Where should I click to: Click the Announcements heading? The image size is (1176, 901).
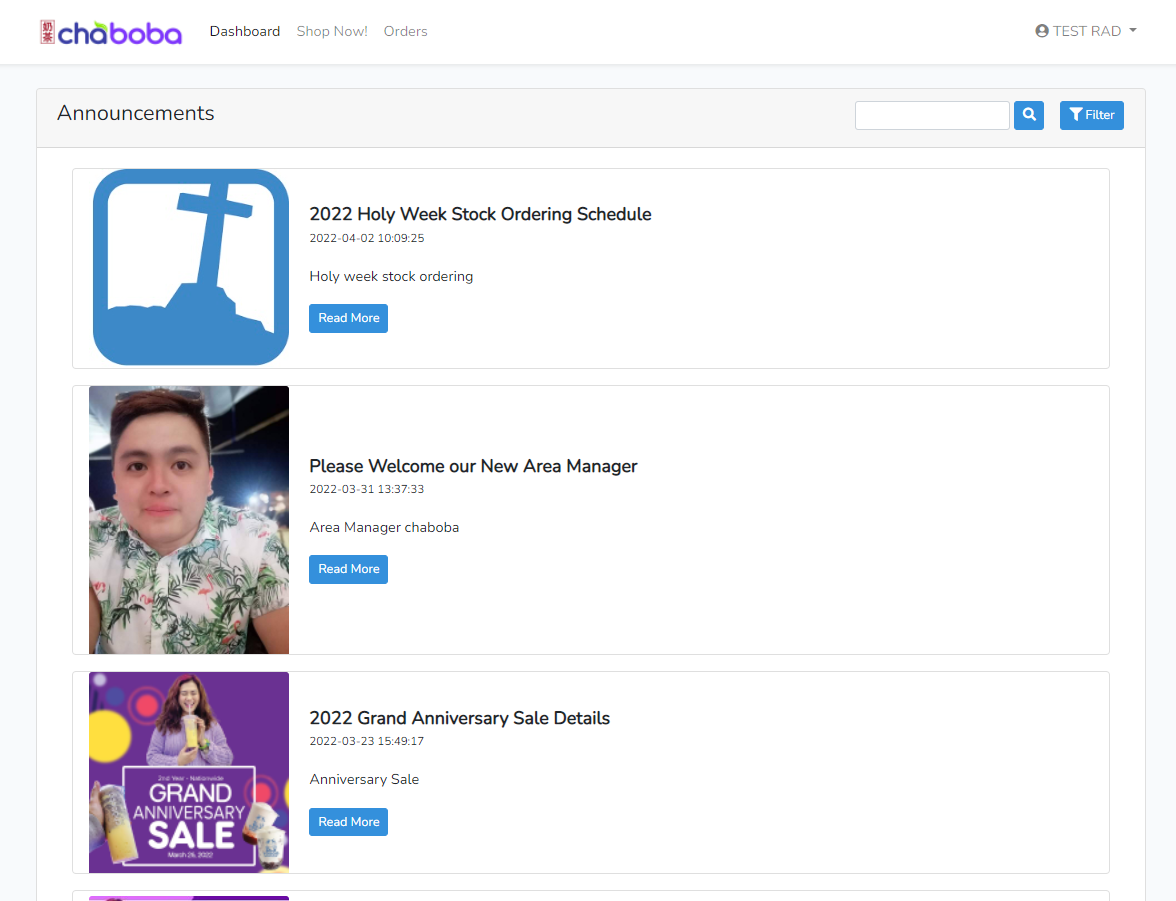(x=136, y=113)
